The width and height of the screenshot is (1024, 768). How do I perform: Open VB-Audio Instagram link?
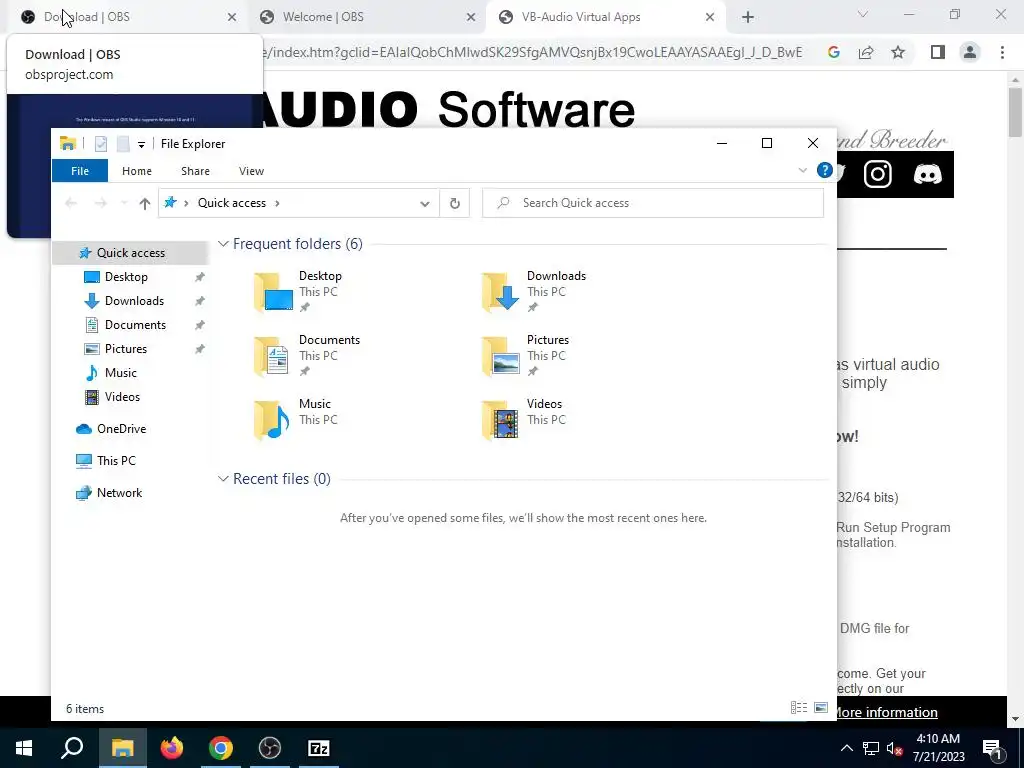[x=878, y=174]
